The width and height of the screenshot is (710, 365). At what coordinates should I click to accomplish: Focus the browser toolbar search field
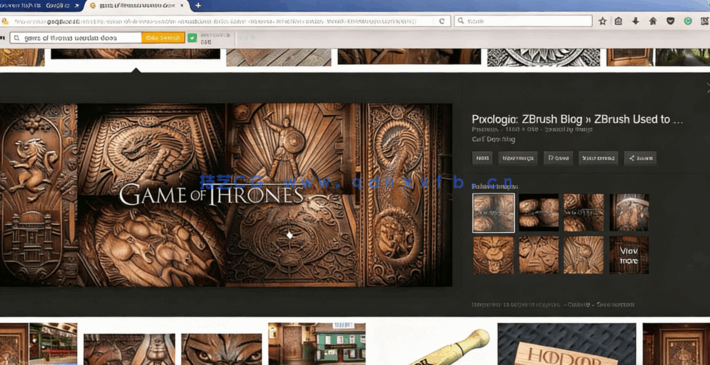523,21
